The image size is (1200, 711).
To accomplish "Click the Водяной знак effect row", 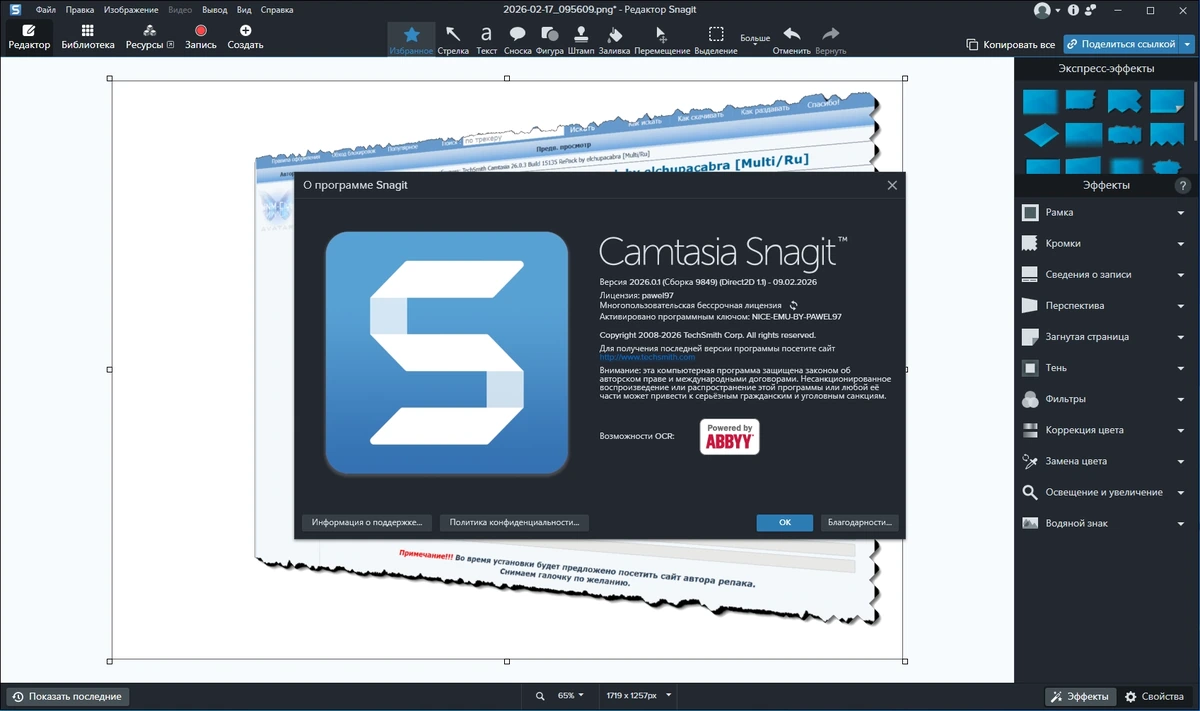I will [1104, 523].
